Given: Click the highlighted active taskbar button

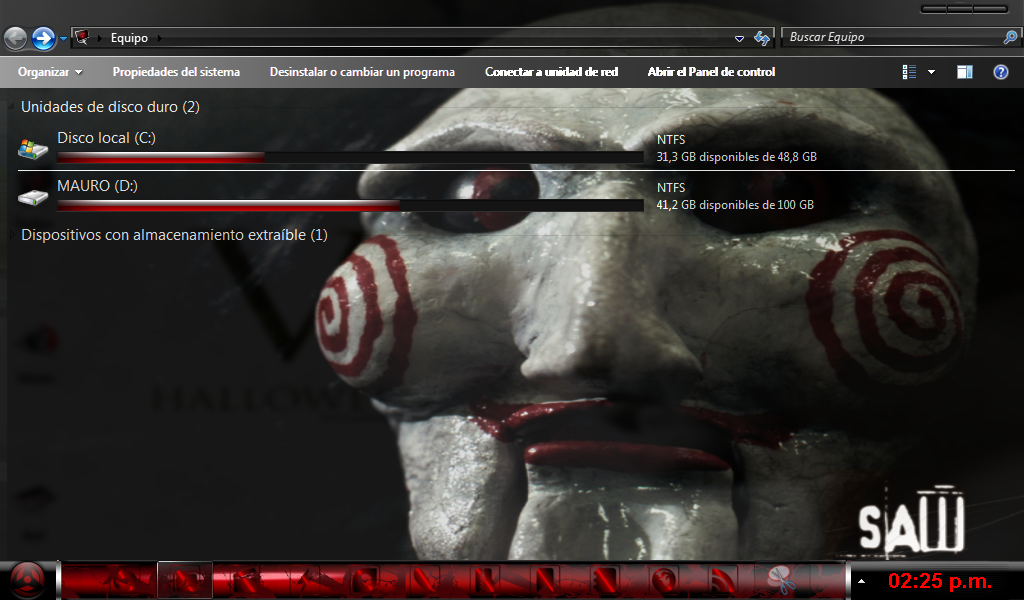Looking at the screenshot, I should click(x=185, y=580).
